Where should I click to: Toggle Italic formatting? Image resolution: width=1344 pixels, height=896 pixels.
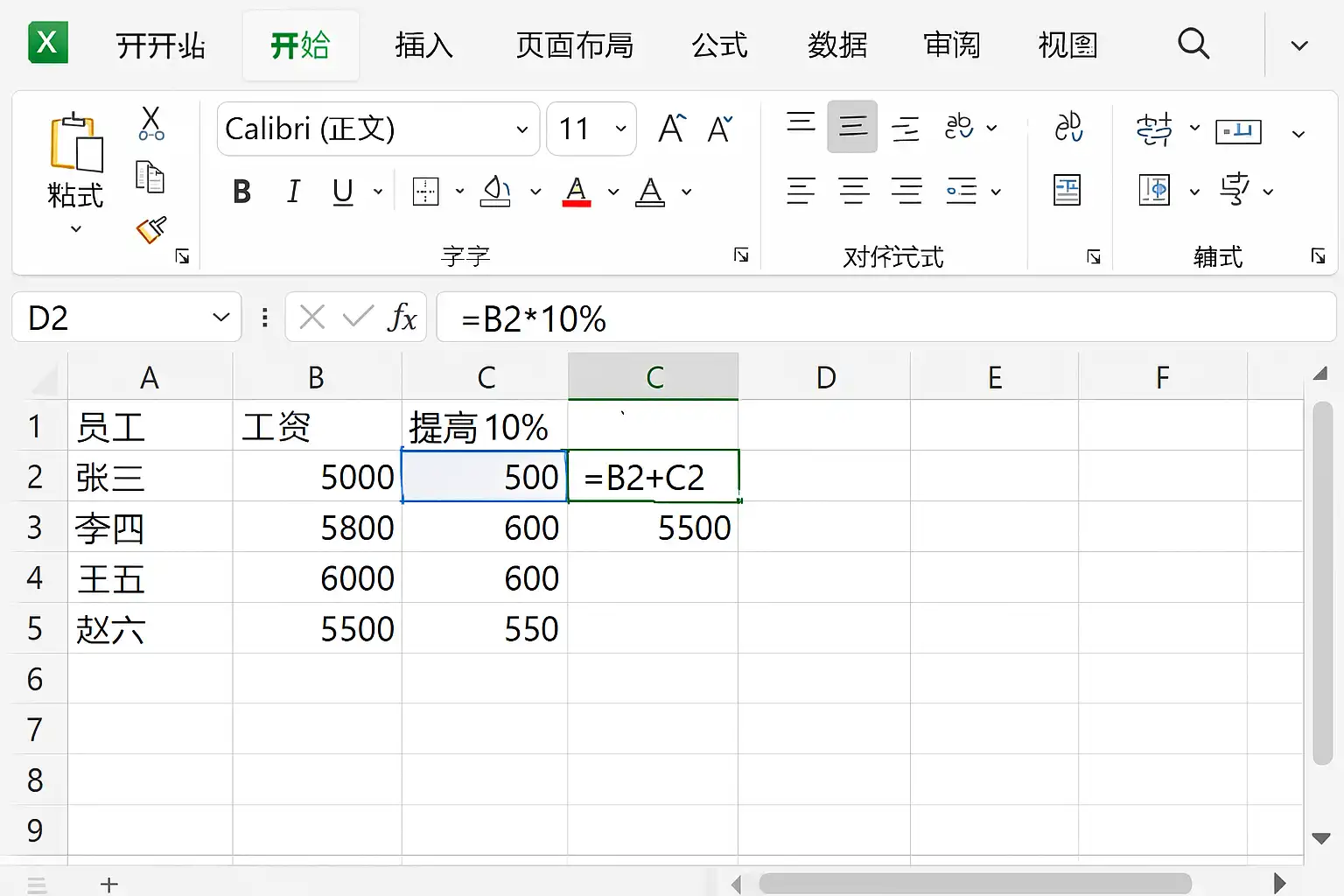coord(293,192)
